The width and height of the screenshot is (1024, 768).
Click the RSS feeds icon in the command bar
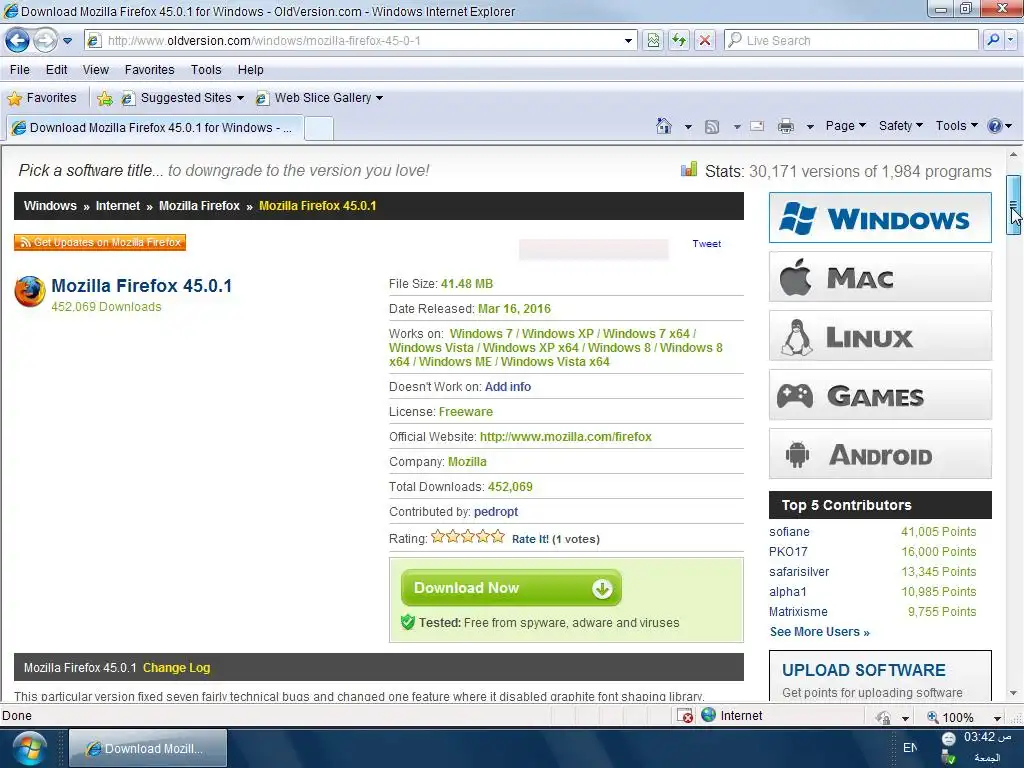click(x=712, y=126)
